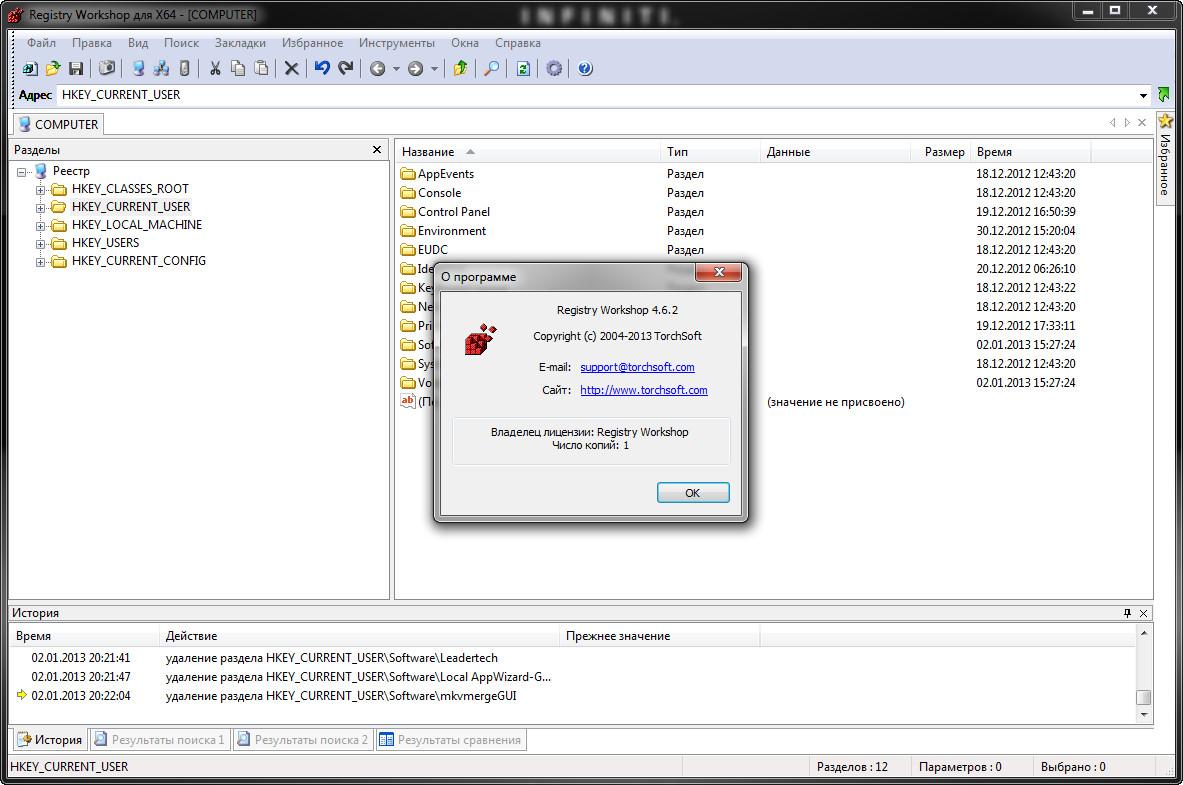Screen dimensions: 1183x785
Task: Collapse the Реестр root node
Action: (x=21, y=172)
